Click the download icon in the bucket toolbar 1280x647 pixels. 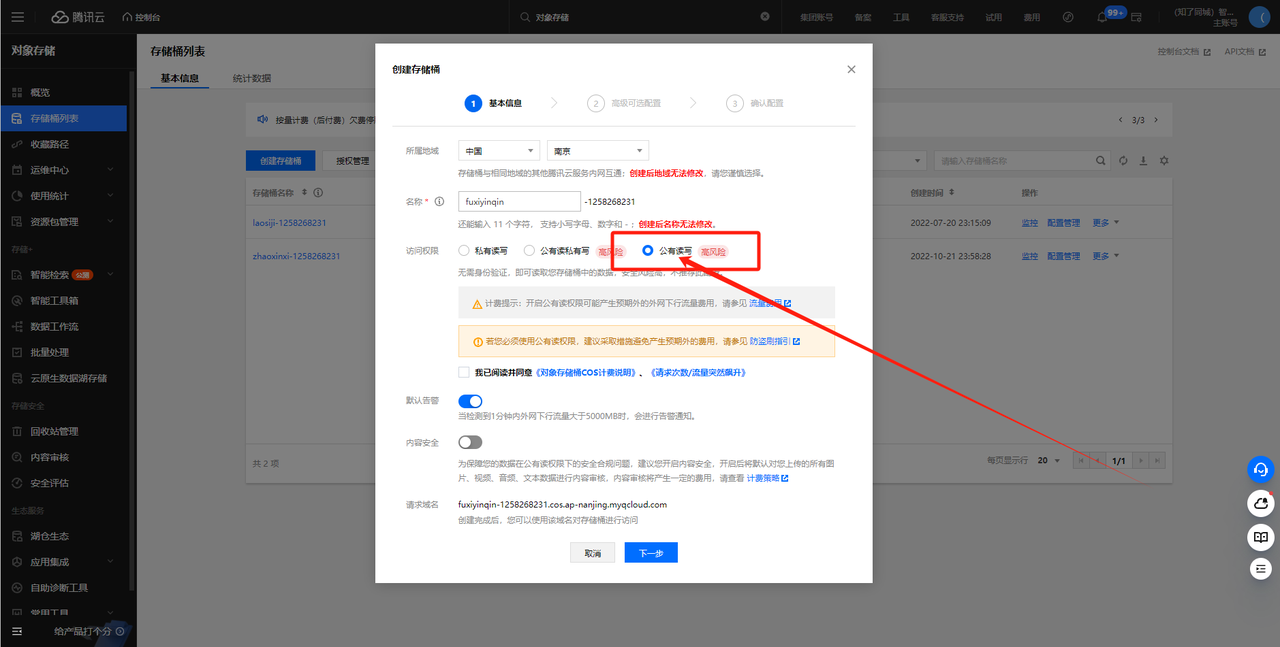pos(1143,160)
